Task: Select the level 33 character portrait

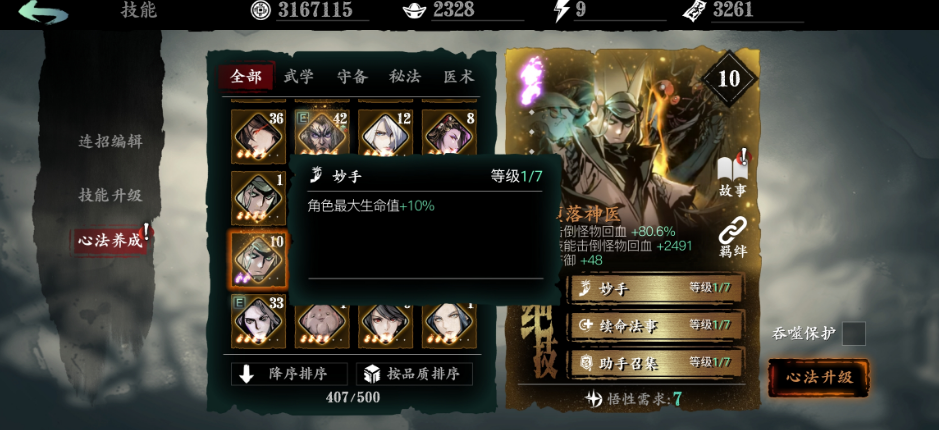Action: [x=259, y=322]
